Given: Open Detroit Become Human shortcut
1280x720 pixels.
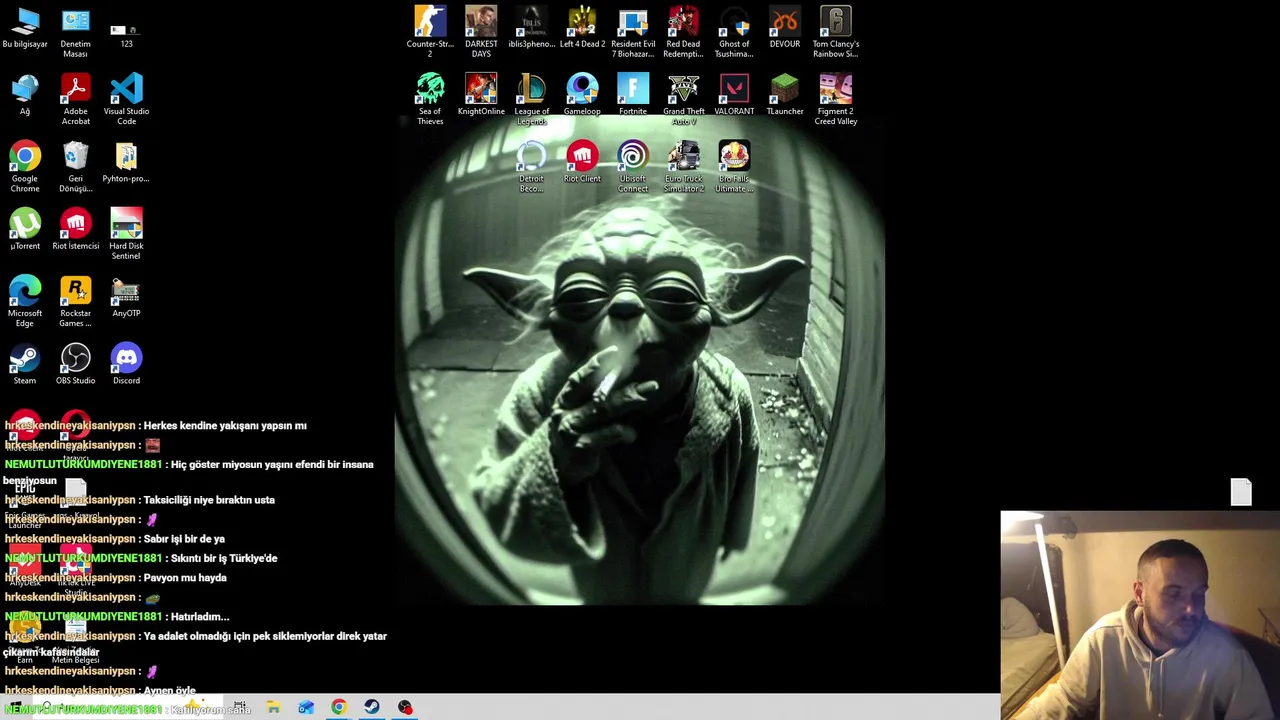Looking at the screenshot, I should pyautogui.click(x=532, y=167).
